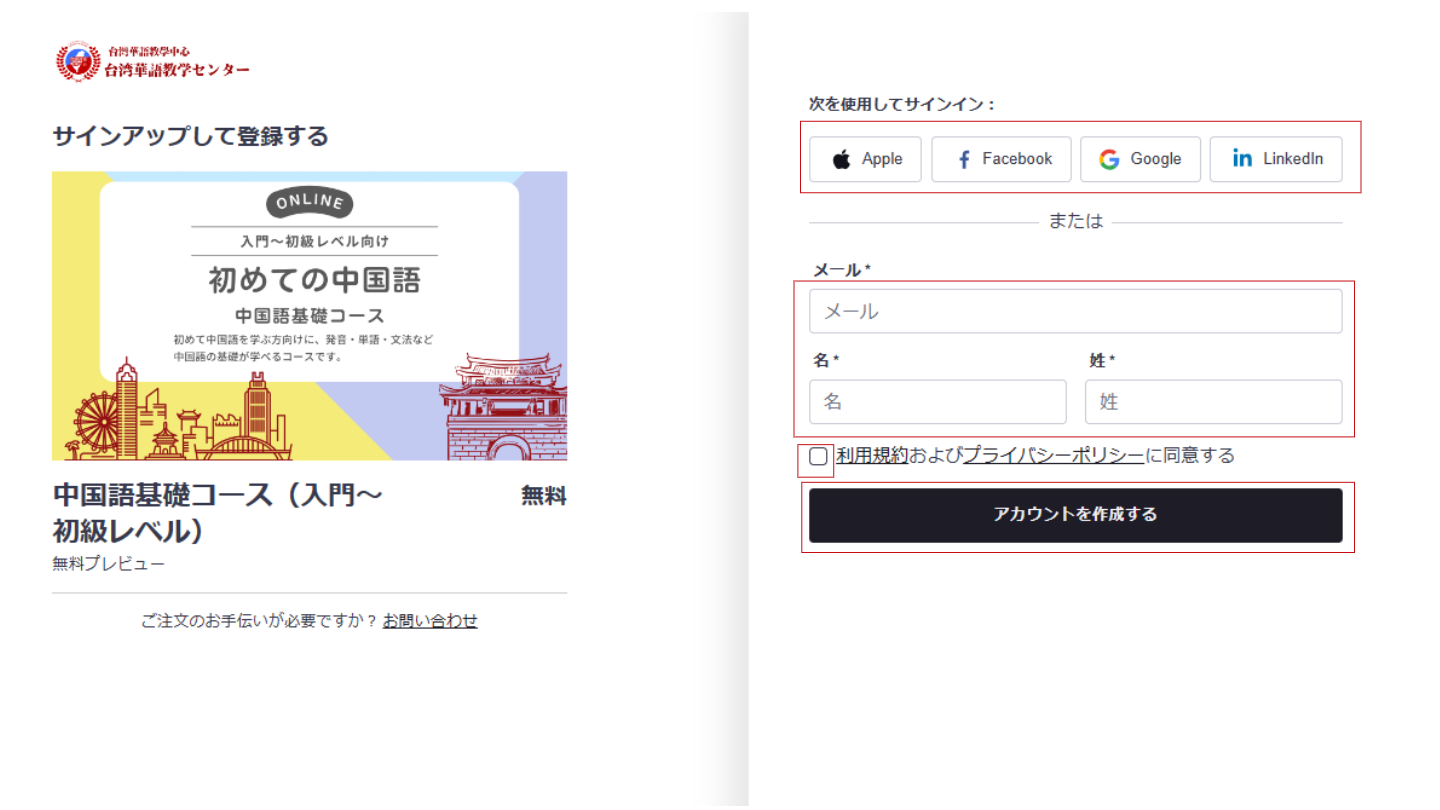
Task: Click the Apple logo sign-in icon
Action: pos(843,160)
